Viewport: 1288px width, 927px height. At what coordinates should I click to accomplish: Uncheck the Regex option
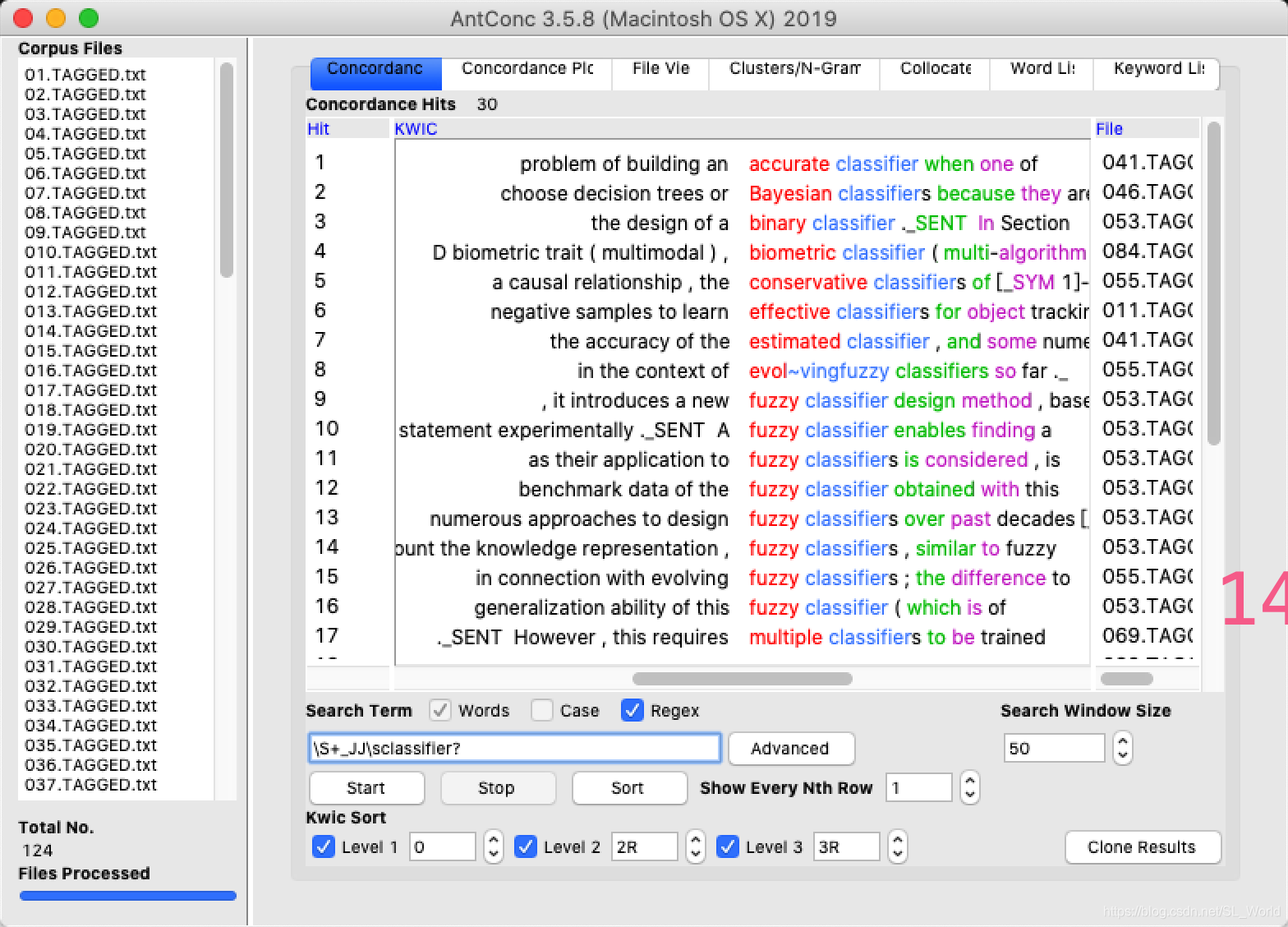click(x=632, y=710)
